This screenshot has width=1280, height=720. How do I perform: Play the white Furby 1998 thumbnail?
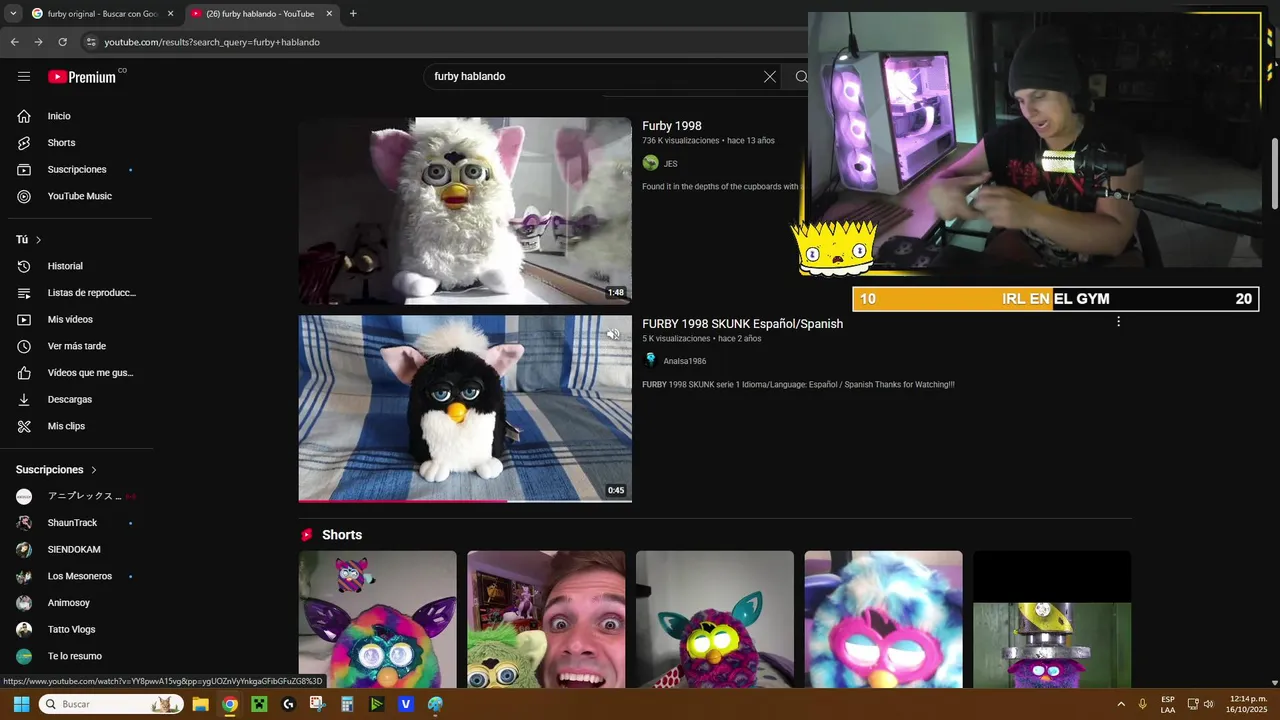[465, 211]
